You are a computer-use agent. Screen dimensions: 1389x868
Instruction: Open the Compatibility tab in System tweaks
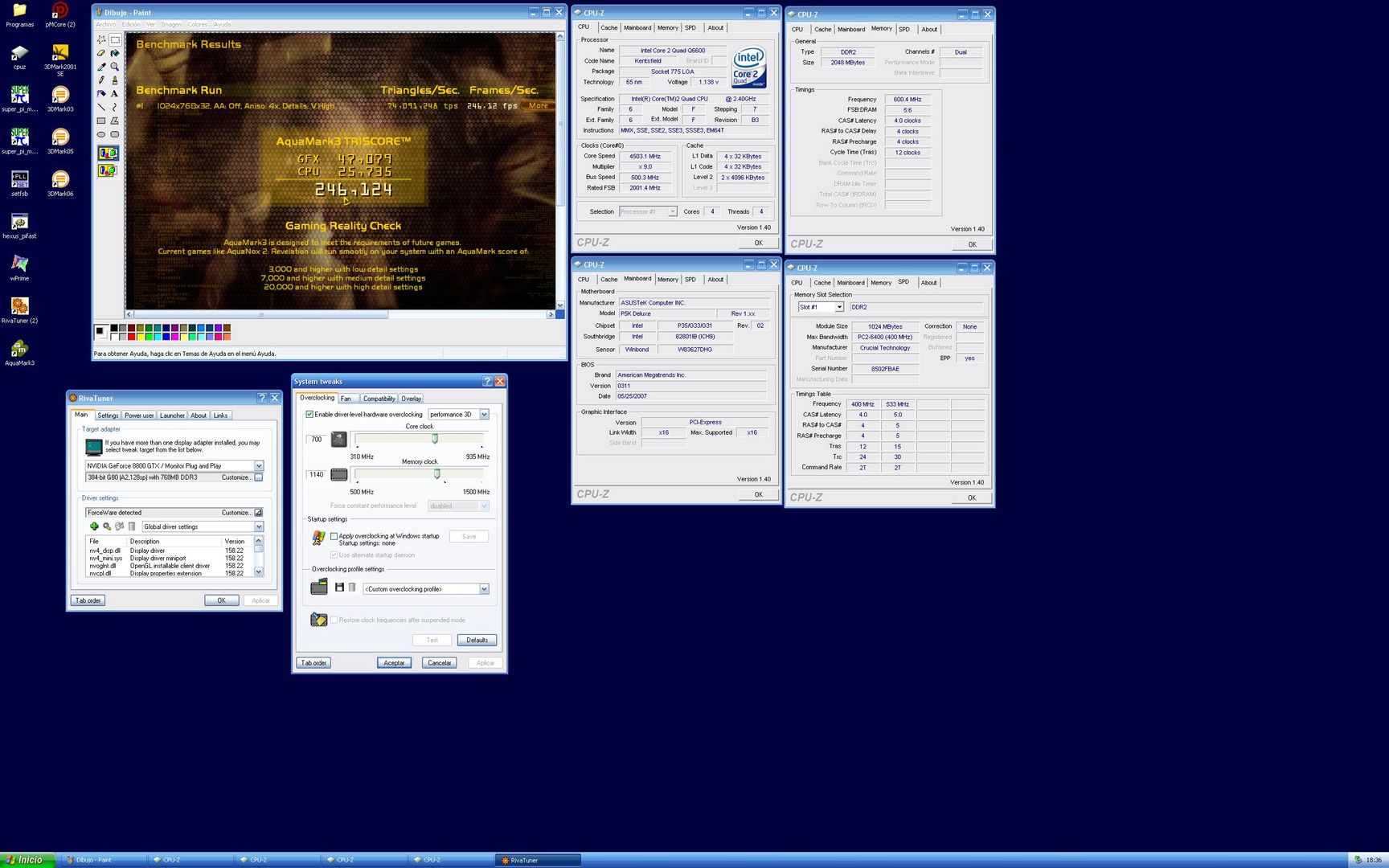click(x=379, y=399)
